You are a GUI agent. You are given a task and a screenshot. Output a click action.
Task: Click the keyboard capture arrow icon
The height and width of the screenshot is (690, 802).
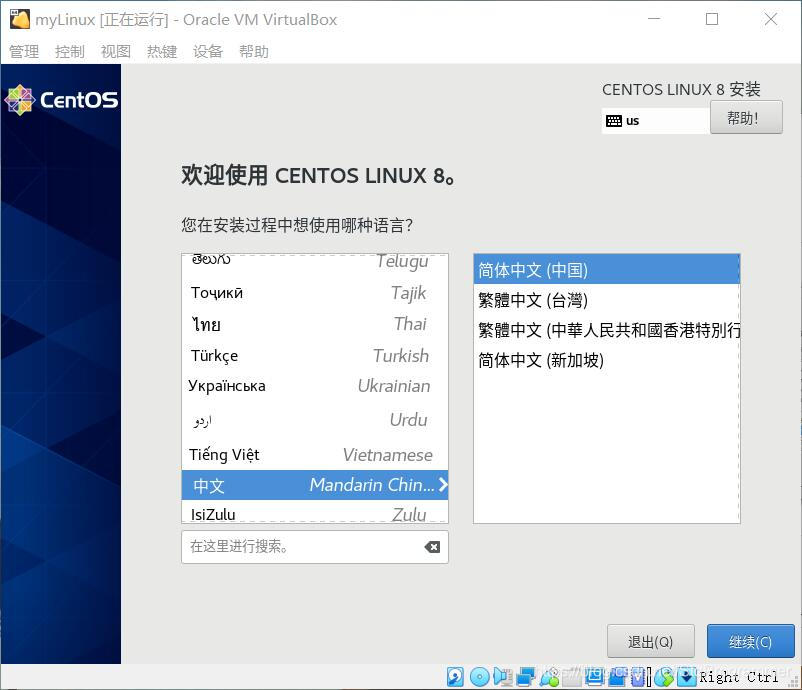(686, 677)
